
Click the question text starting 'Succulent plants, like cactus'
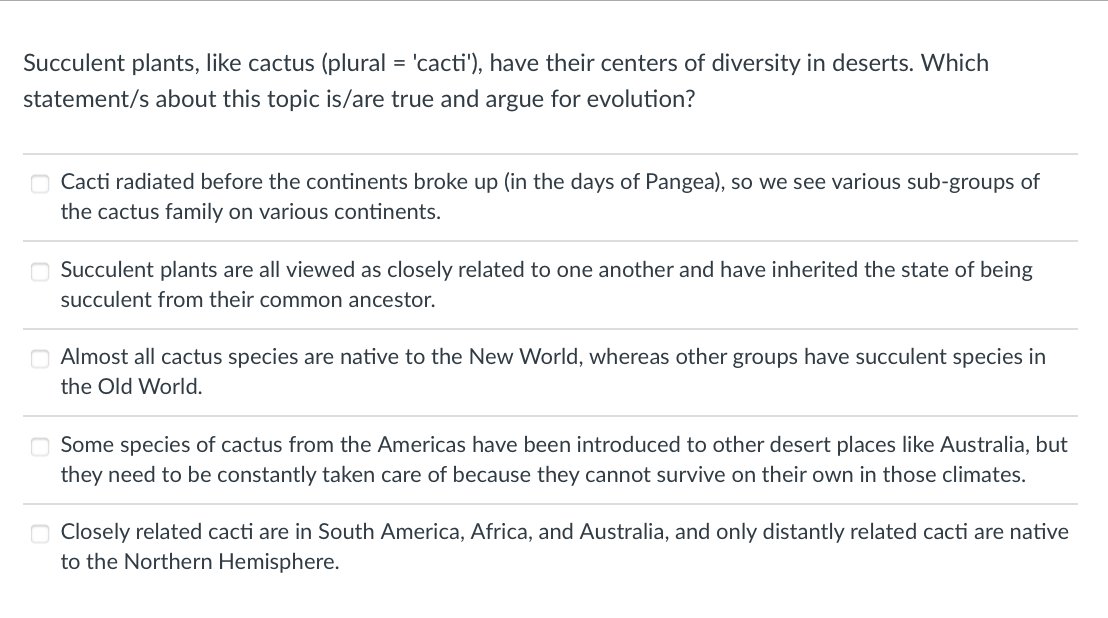(x=506, y=63)
